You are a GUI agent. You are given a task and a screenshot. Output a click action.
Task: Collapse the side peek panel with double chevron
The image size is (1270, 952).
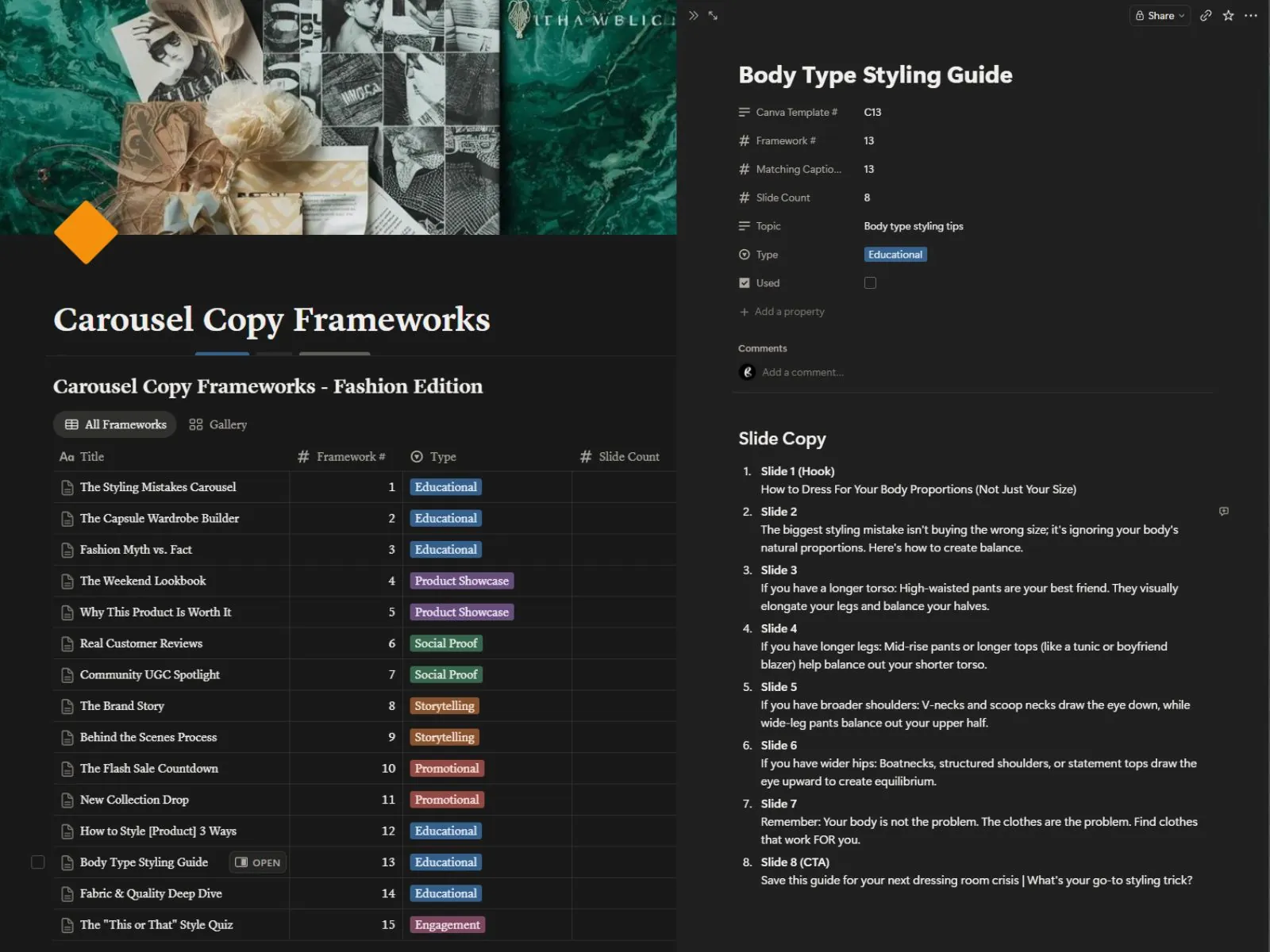694,16
